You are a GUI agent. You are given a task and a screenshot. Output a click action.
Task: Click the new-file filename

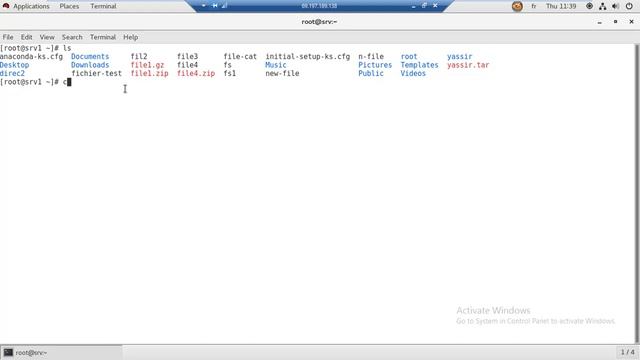coord(282,73)
